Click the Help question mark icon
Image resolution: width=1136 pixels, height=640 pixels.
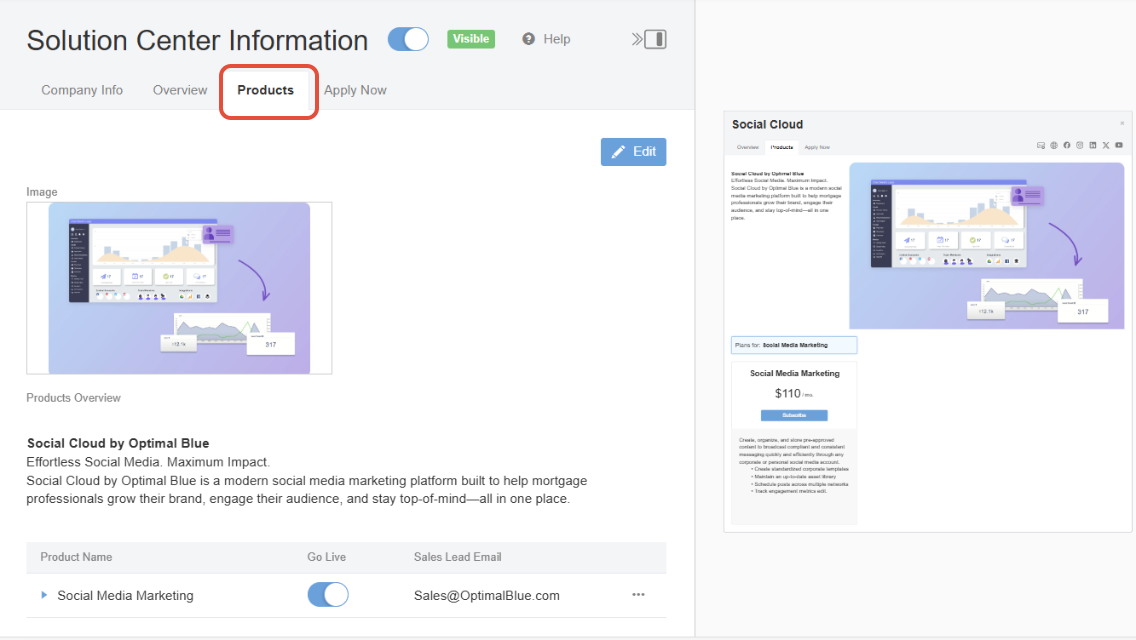[x=529, y=39]
